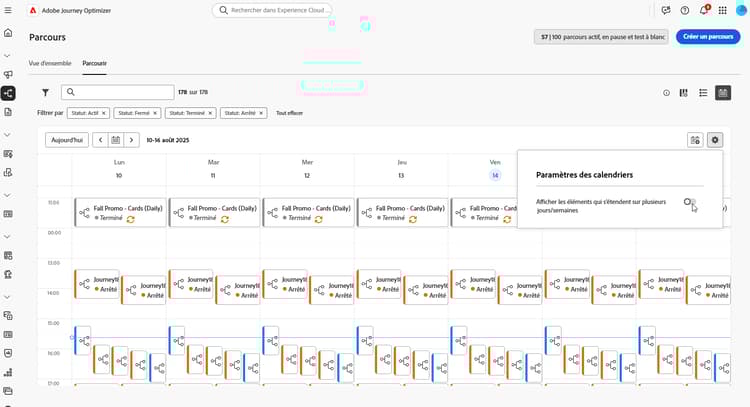Click the 10-16 août 2025 date range

click(167, 140)
